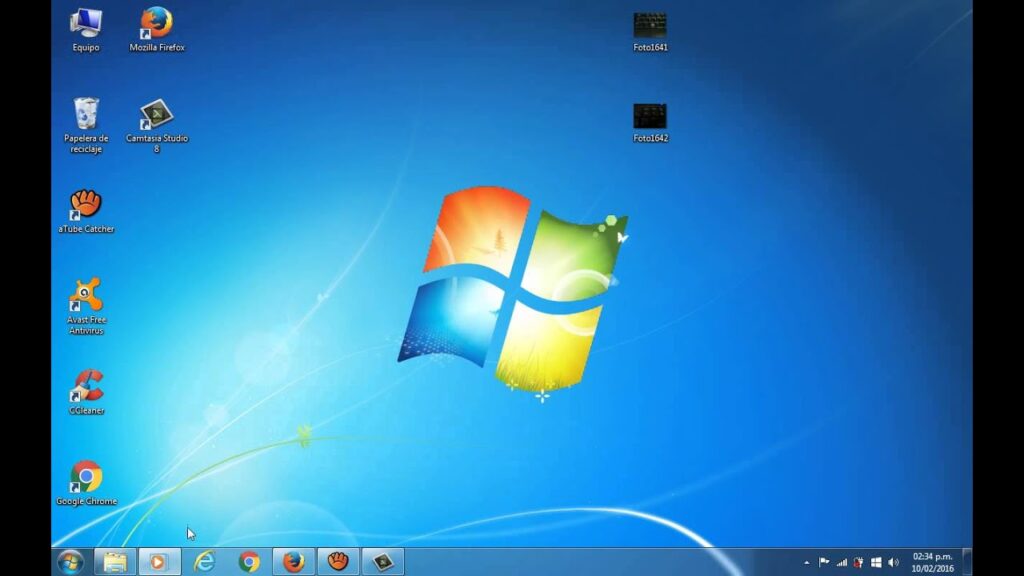Open Internet Explorer on the taskbar
The height and width of the screenshot is (576, 1024).
(x=203, y=563)
